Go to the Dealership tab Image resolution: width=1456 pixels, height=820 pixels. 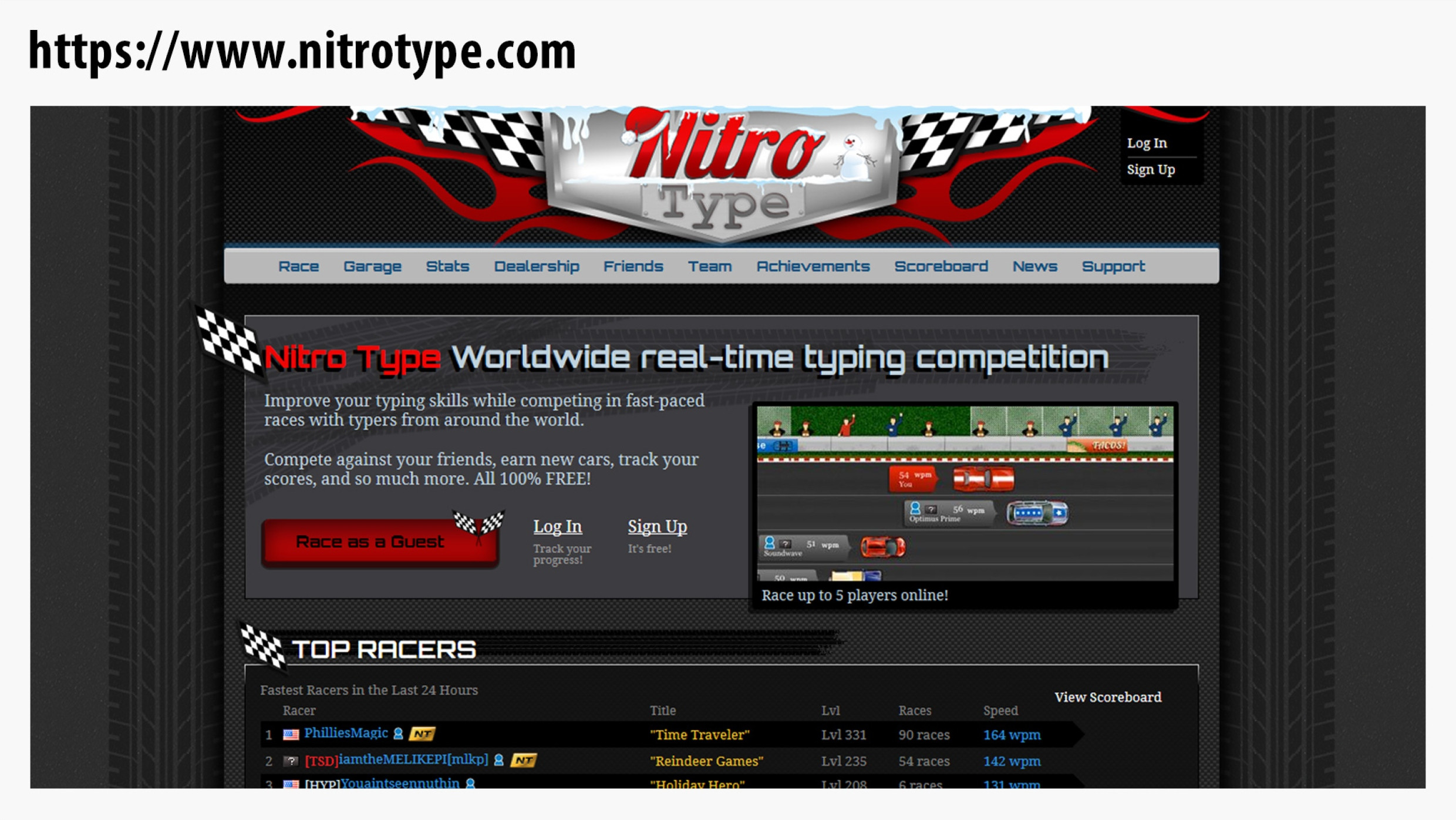(537, 267)
